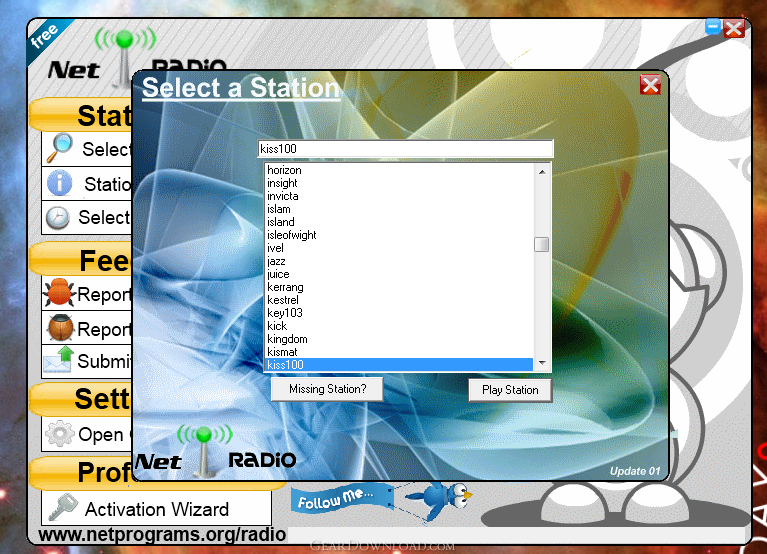Select highlighted kiss100 in the station list
The image size is (767, 554).
399,365
